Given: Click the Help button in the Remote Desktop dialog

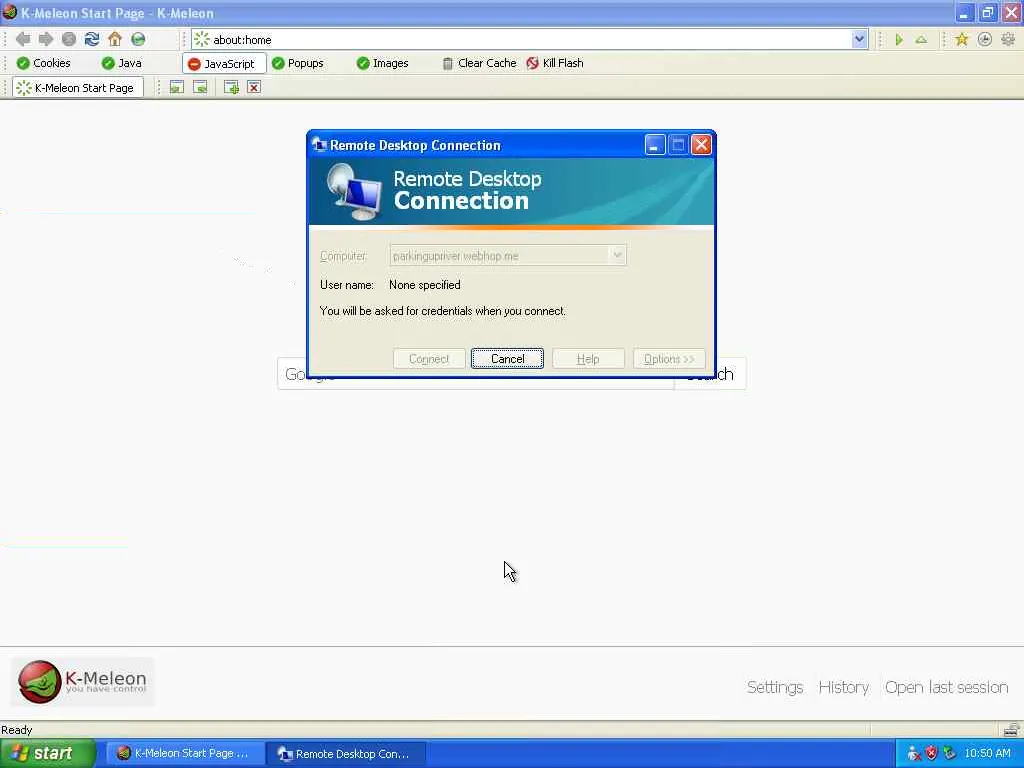Looking at the screenshot, I should [x=588, y=359].
